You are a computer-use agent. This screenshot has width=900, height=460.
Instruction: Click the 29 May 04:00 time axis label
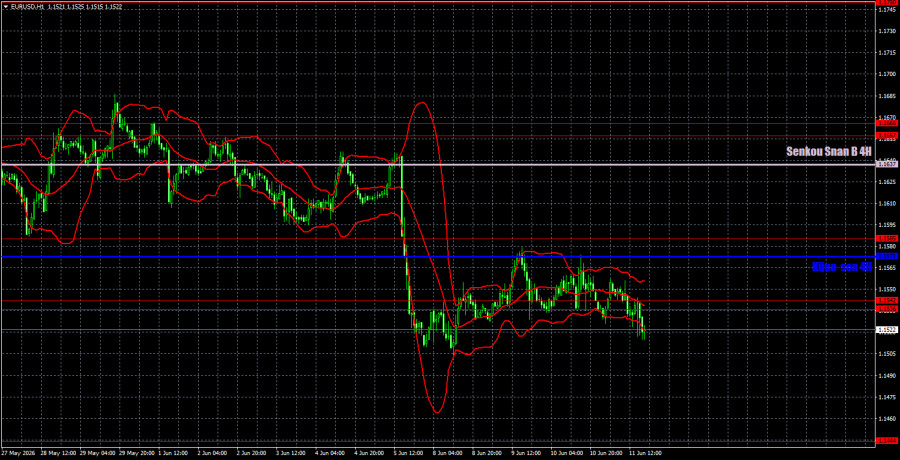click(97, 453)
